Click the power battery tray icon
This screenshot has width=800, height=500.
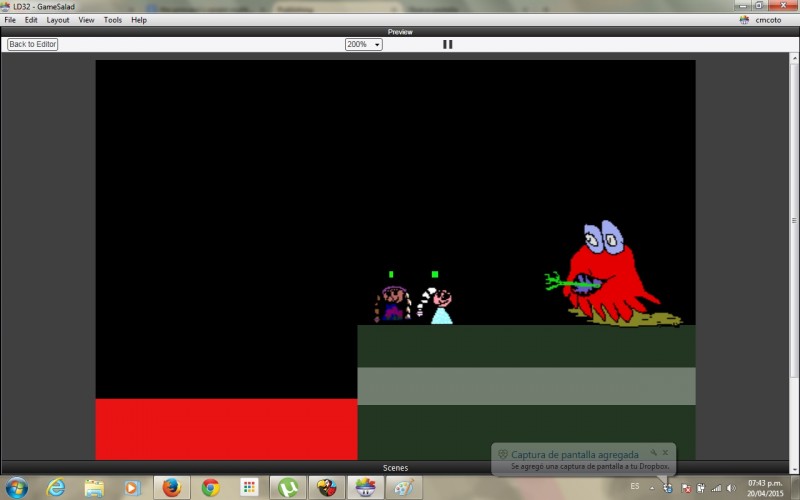701,488
